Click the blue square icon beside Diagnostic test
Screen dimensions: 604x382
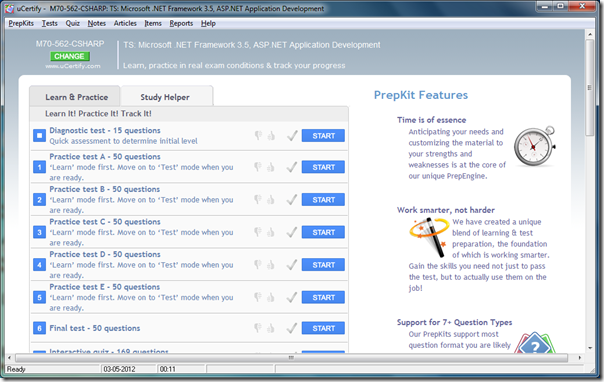pyautogui.click(x=39, y=136)
